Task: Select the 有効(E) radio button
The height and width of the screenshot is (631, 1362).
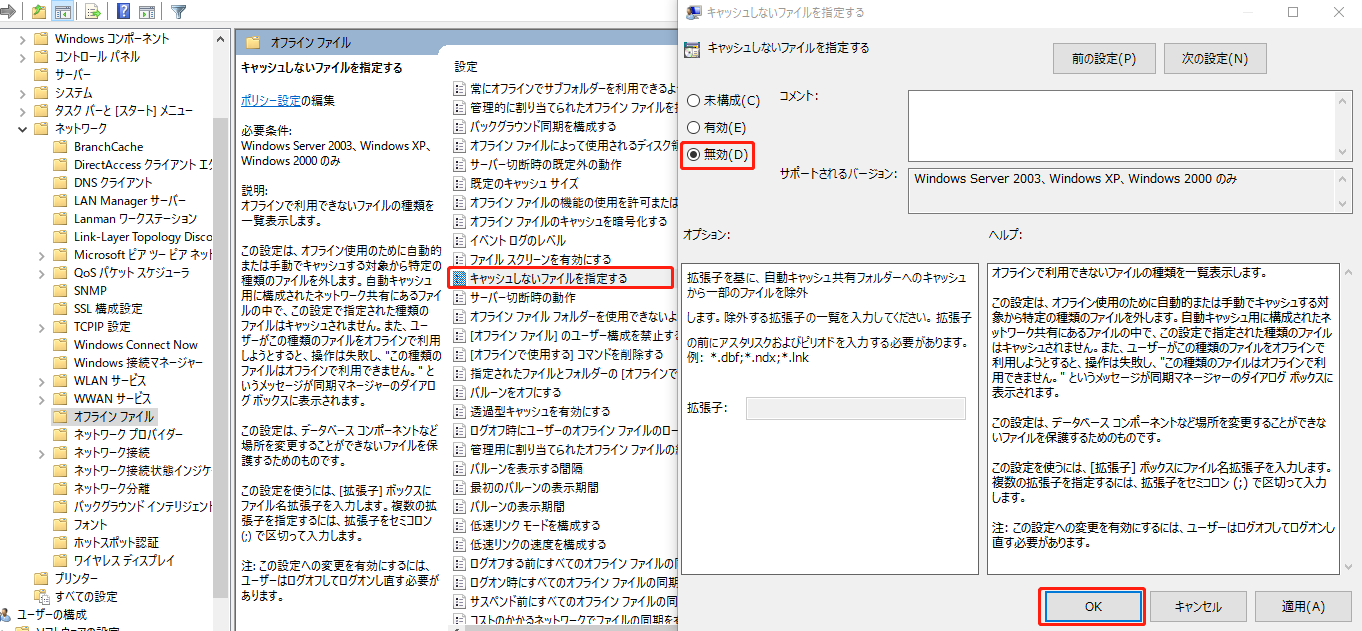Action: tap(693, 128)
